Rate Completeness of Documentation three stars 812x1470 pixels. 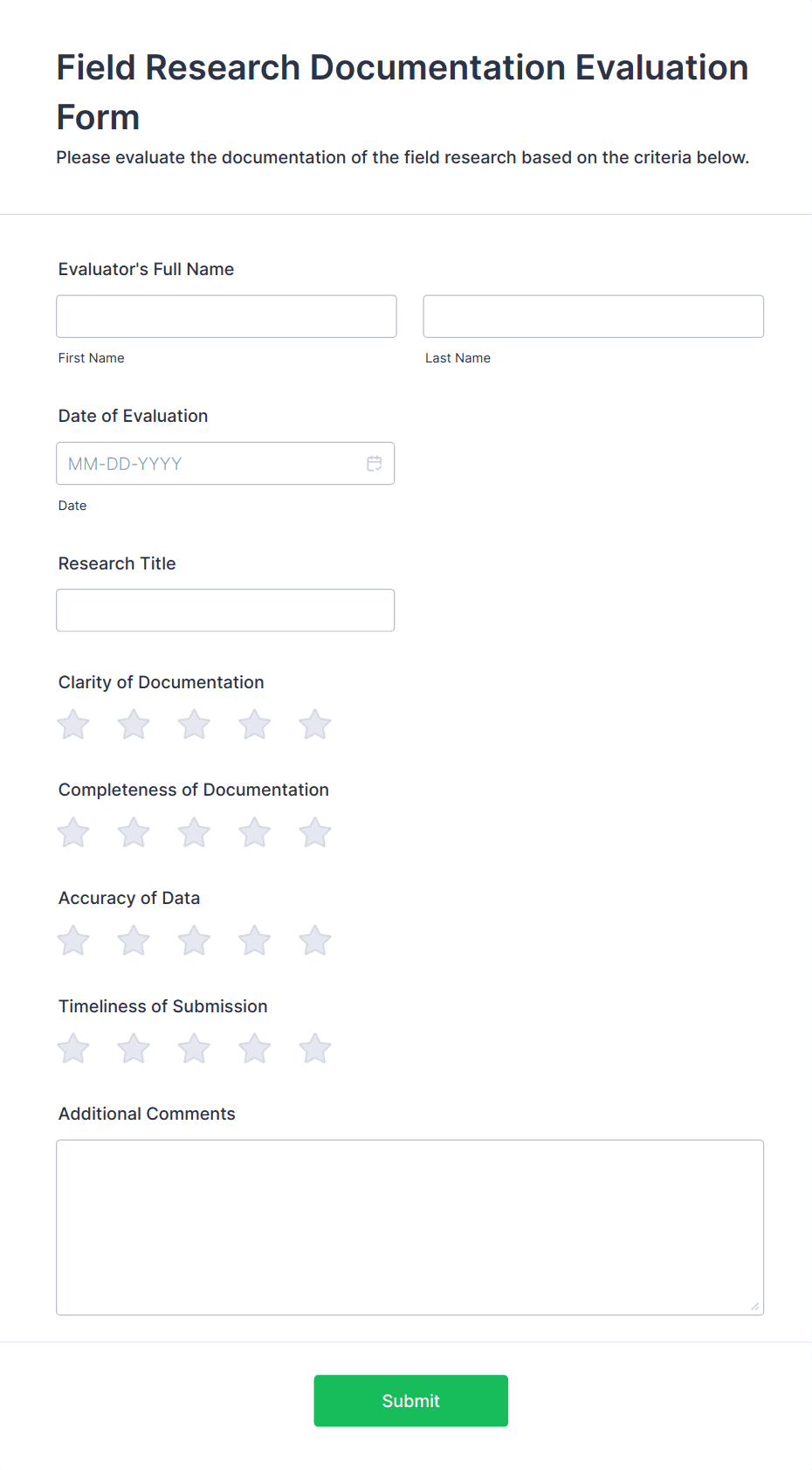pos(194,832)
